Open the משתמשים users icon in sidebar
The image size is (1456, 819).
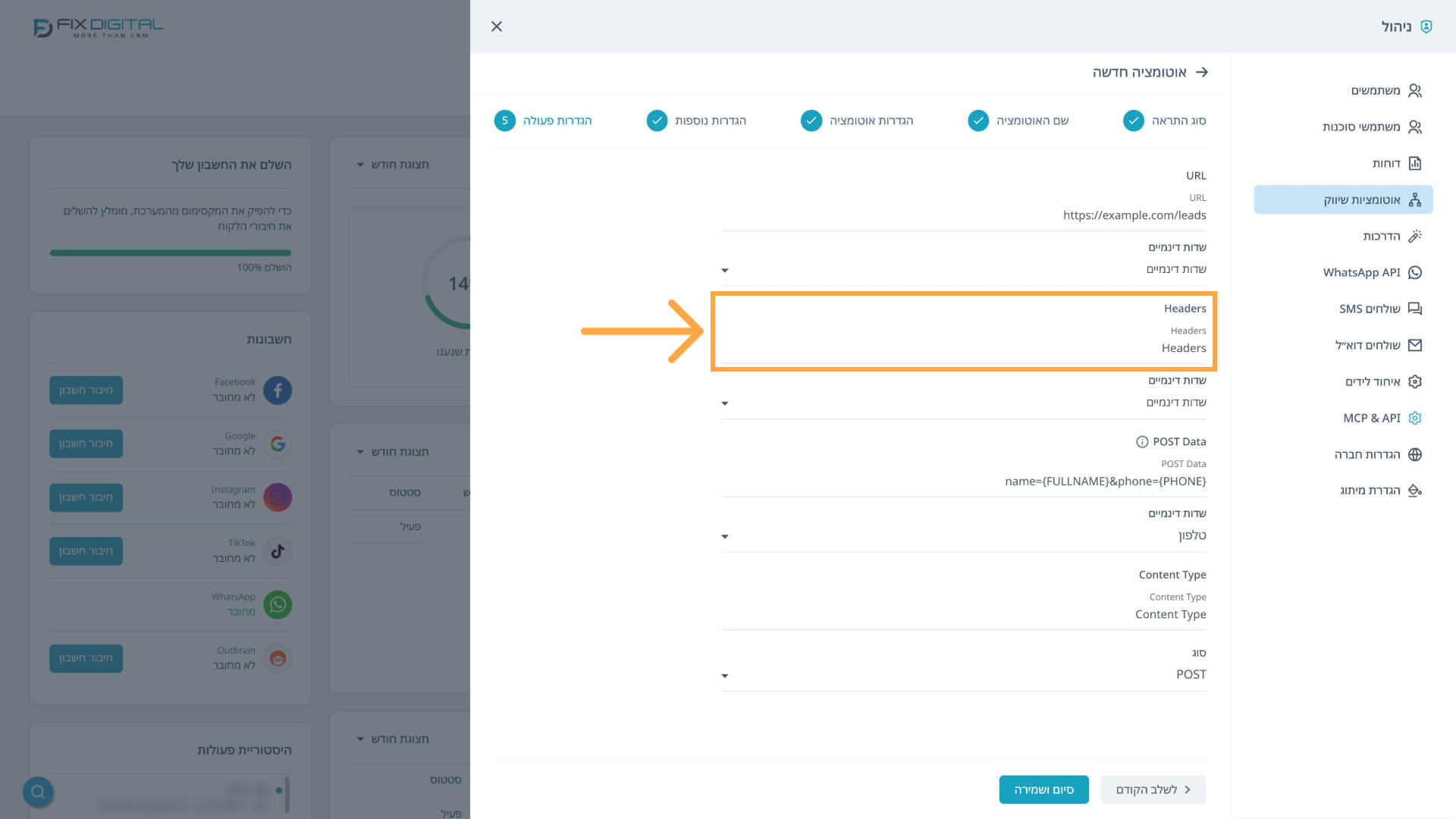1415,91
